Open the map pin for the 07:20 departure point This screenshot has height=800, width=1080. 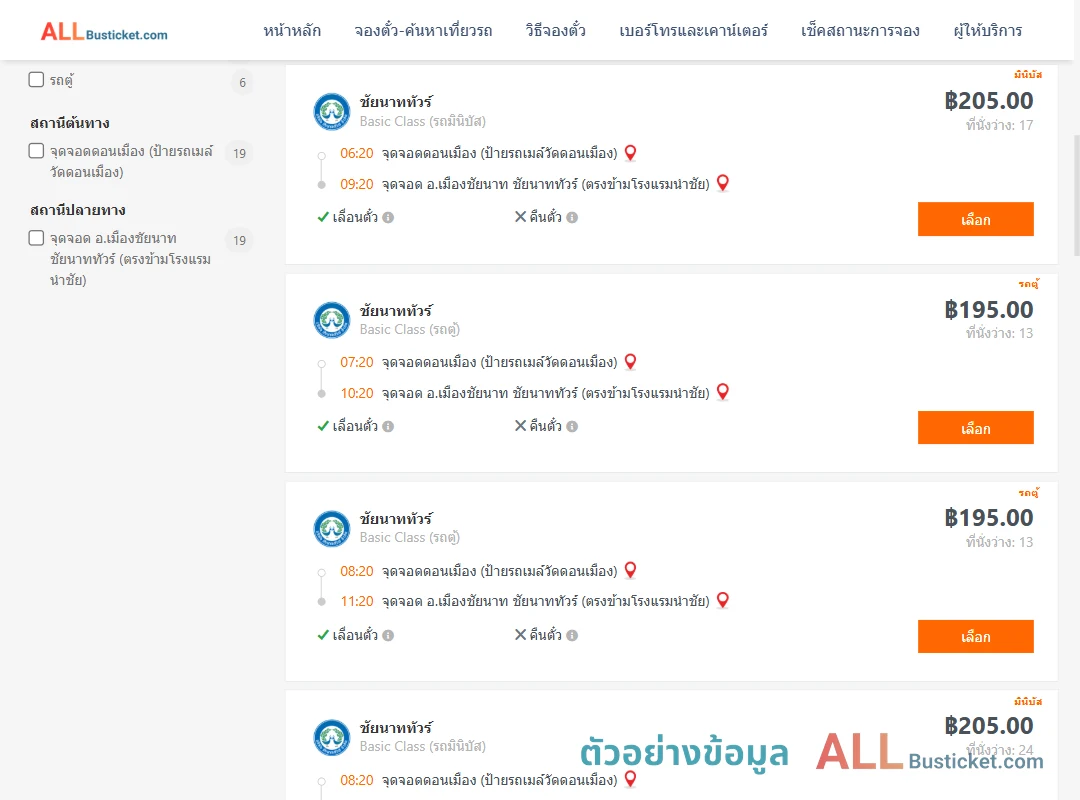630,362
